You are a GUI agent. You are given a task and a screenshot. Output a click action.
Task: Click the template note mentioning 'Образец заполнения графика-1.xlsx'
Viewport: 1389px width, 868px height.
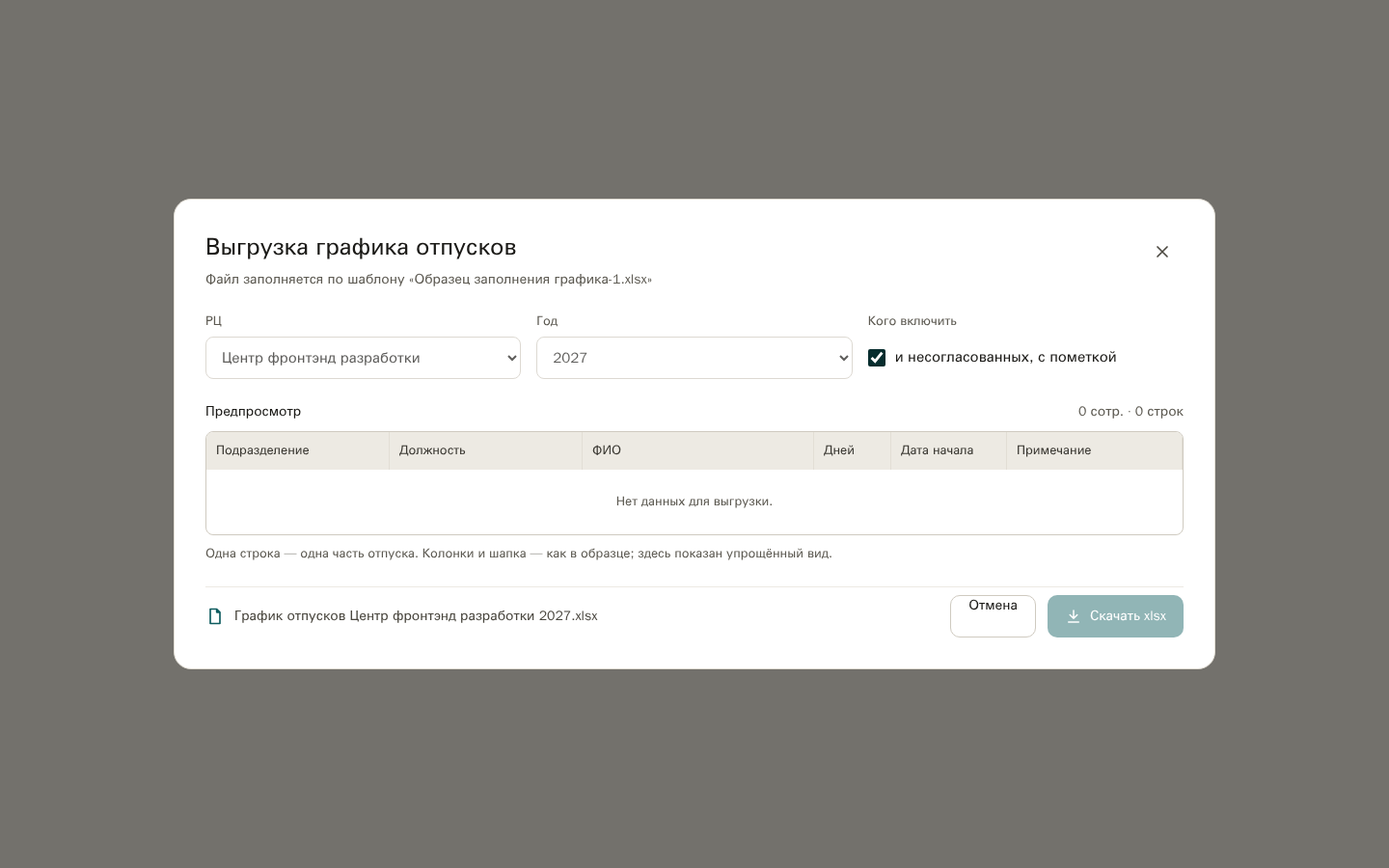(428, 280)
